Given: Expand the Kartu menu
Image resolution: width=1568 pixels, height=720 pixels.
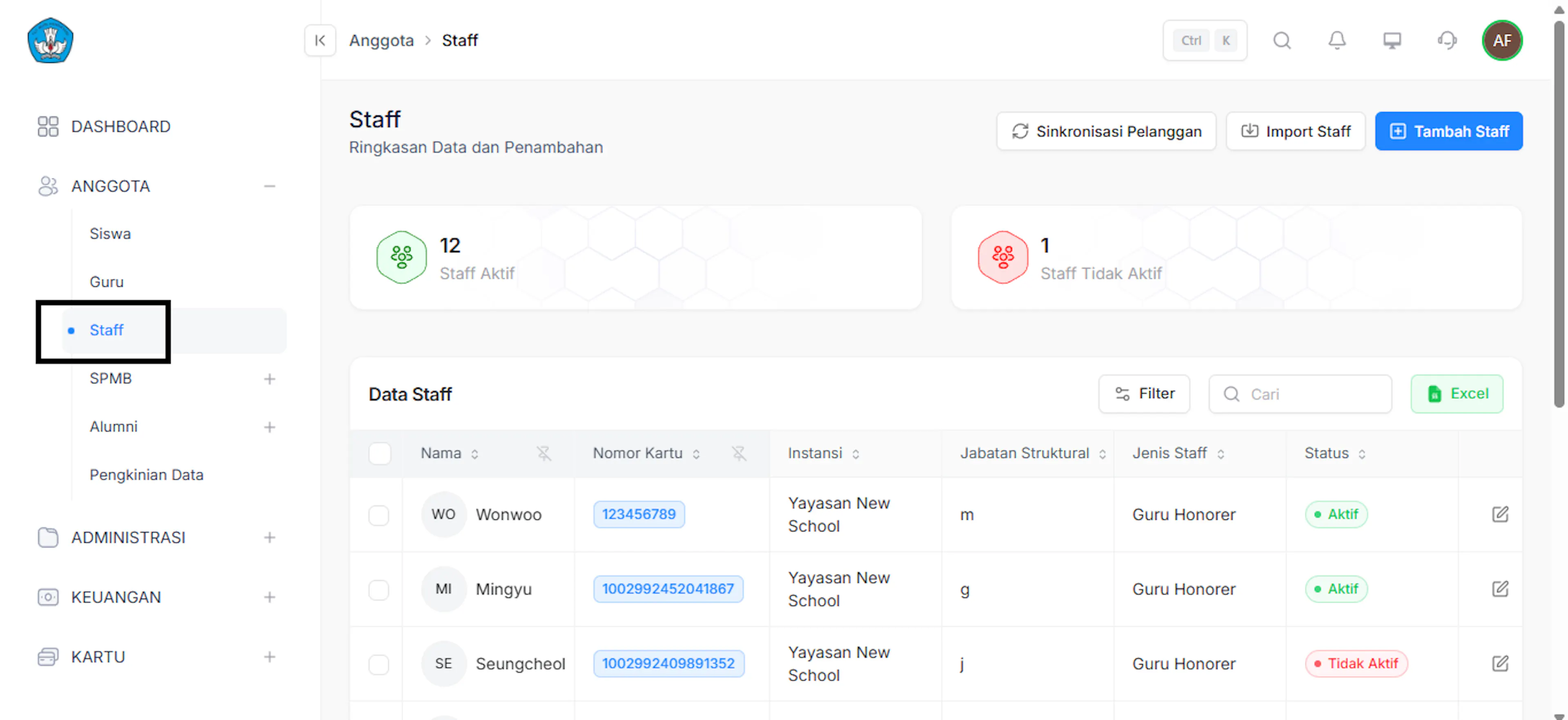Looking at the screenshot, I should pos(269,657).
